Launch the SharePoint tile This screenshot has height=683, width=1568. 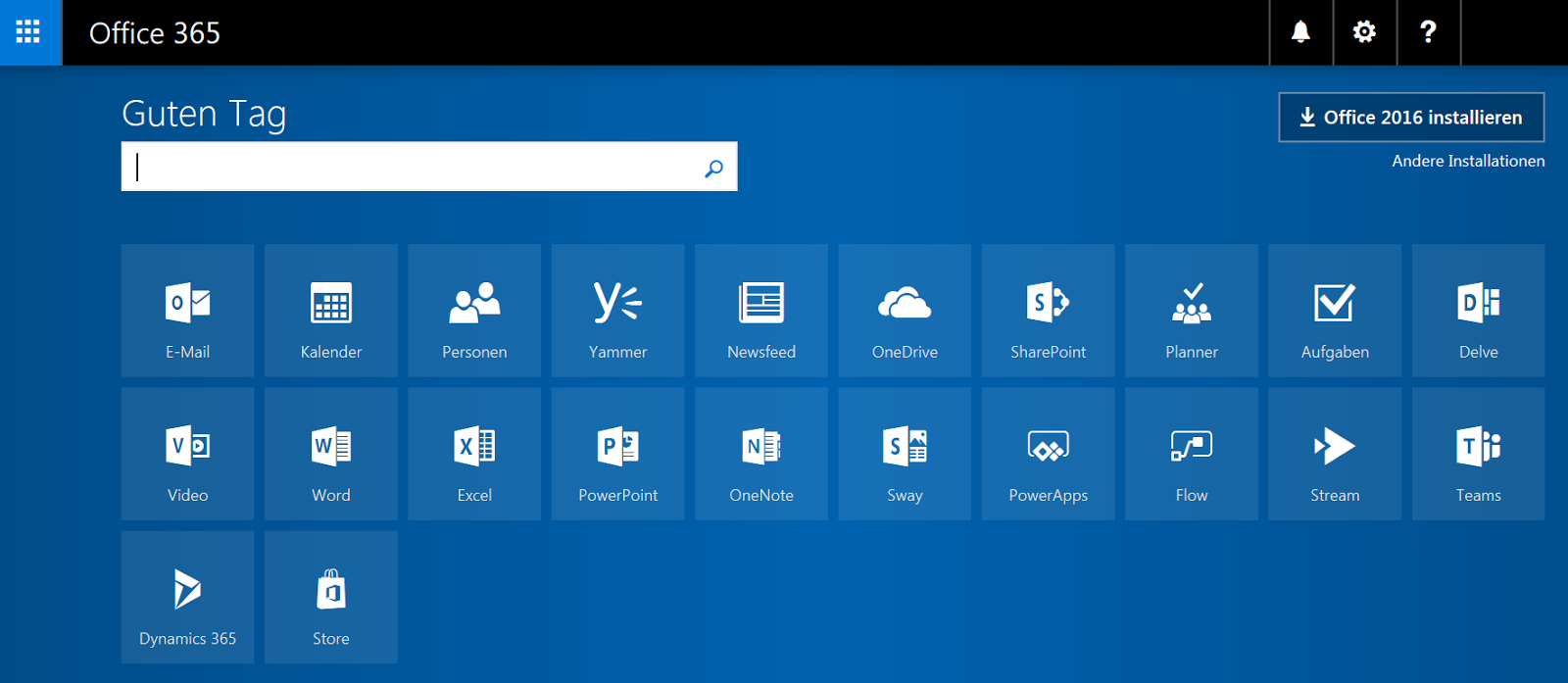tap(1049, 311)
